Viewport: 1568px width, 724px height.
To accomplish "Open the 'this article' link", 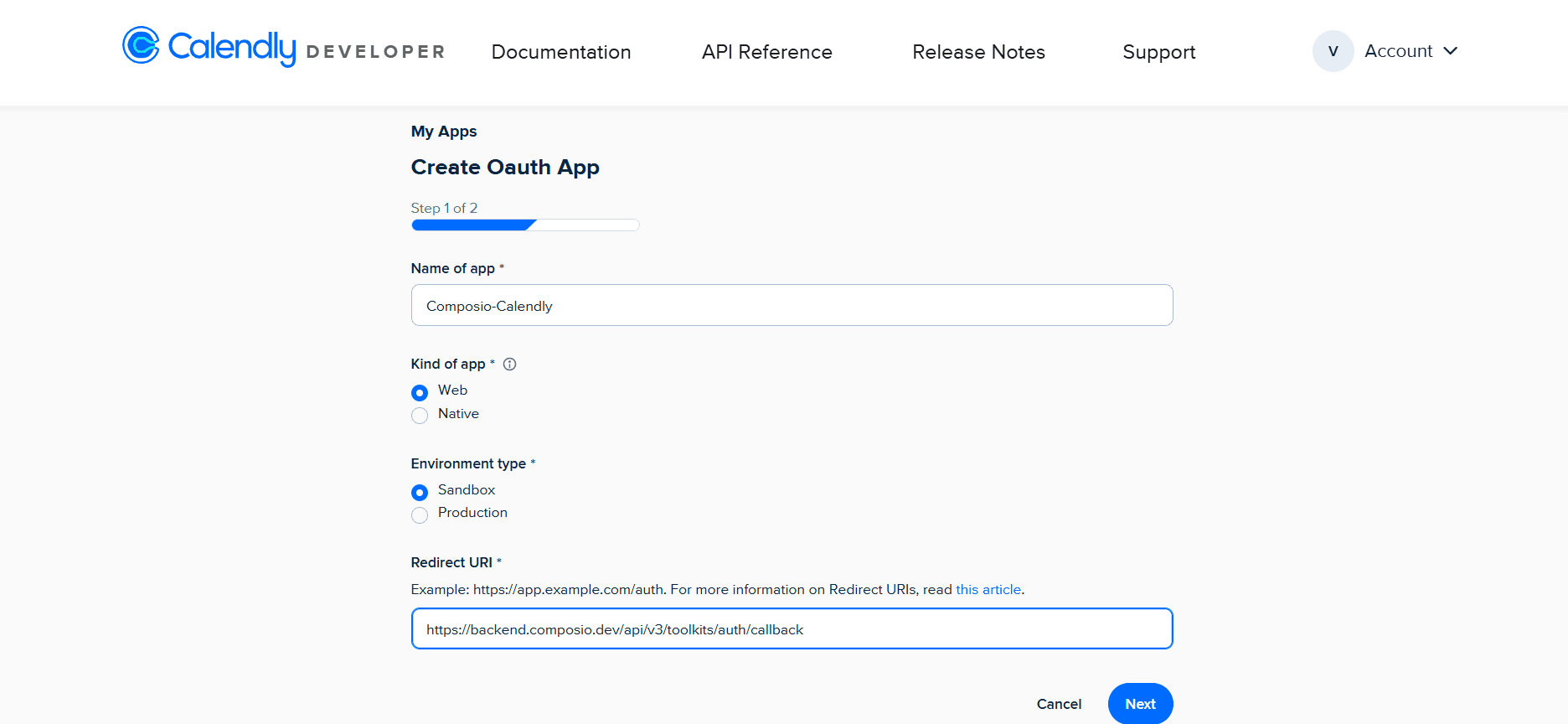I will [988, 589].
